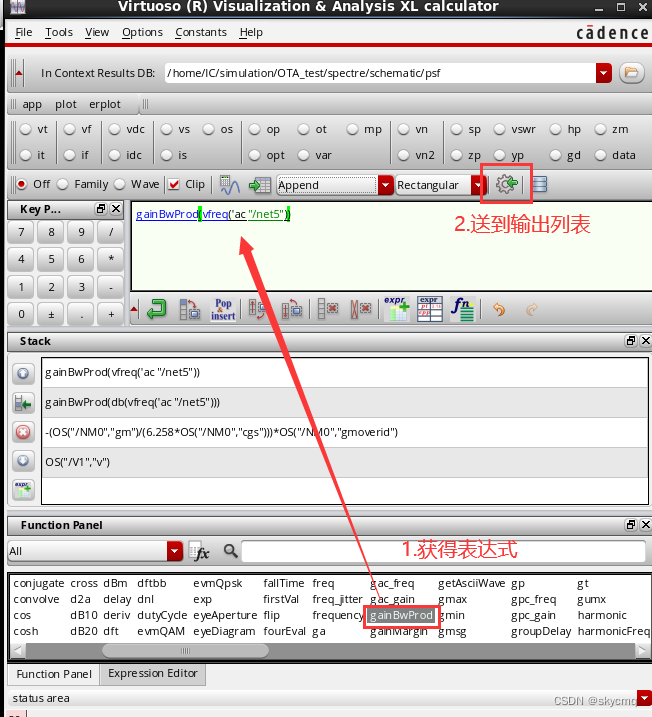Open the Append mode dropdown
This screenshot has width=652, height=717.
[385, 185]
